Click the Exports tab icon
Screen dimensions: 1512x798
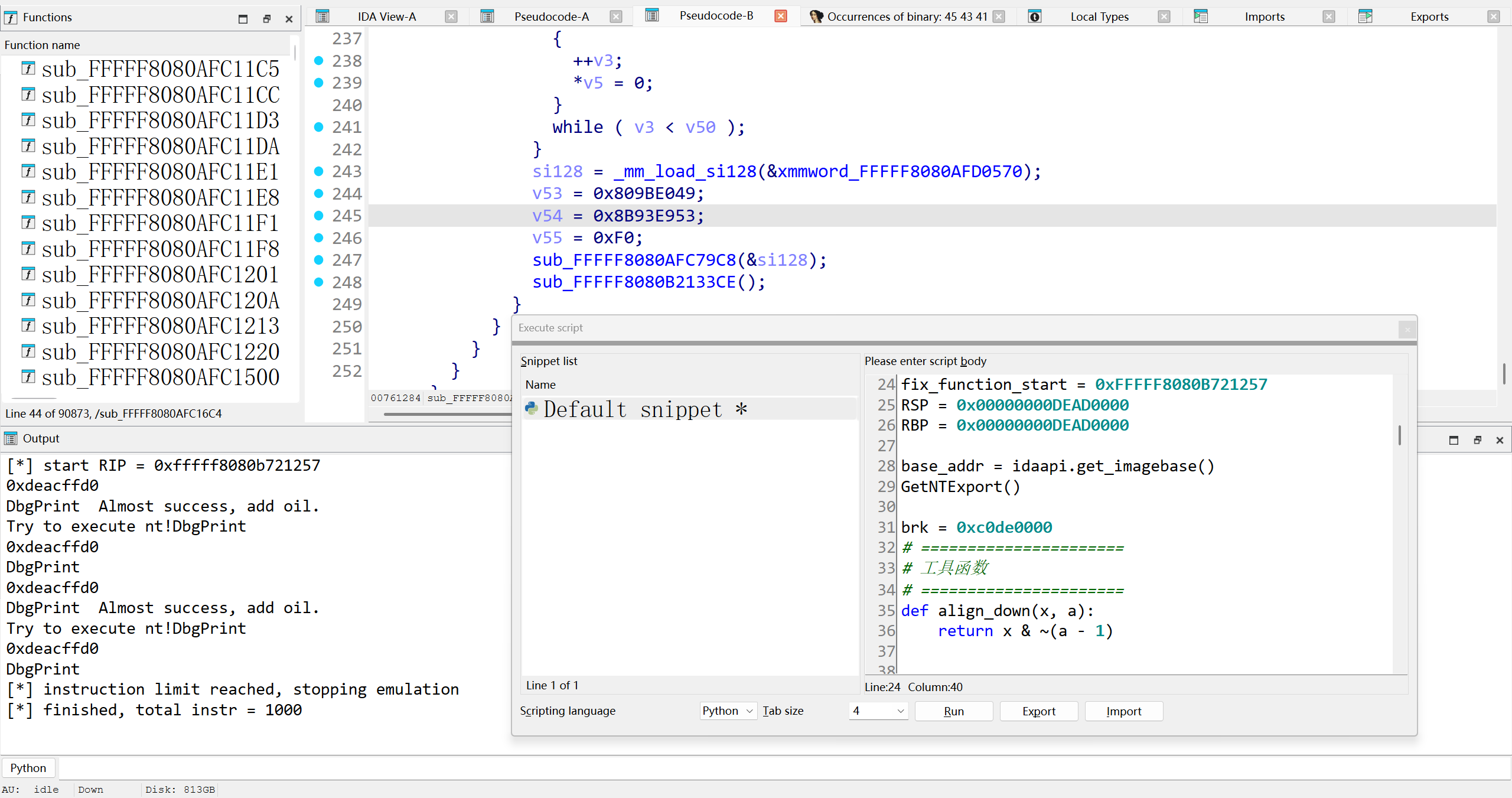tap(1366, 17)
